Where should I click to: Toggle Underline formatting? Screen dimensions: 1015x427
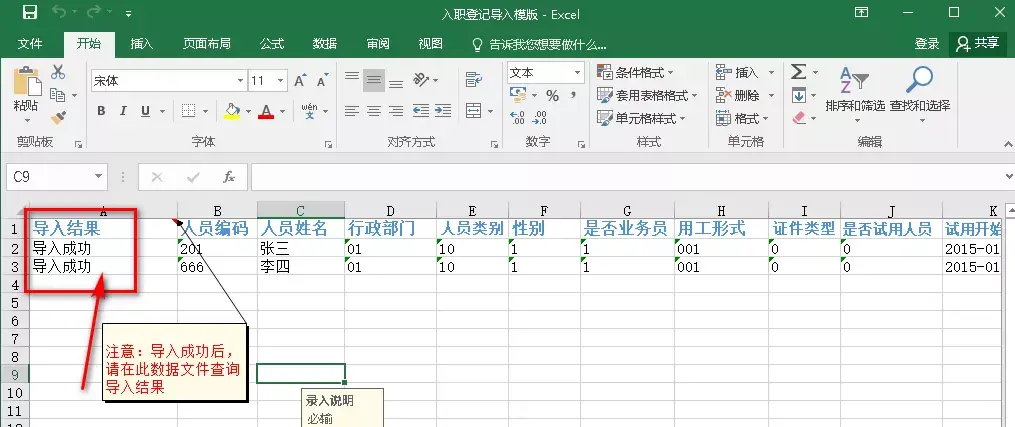(x=145, y=111)
